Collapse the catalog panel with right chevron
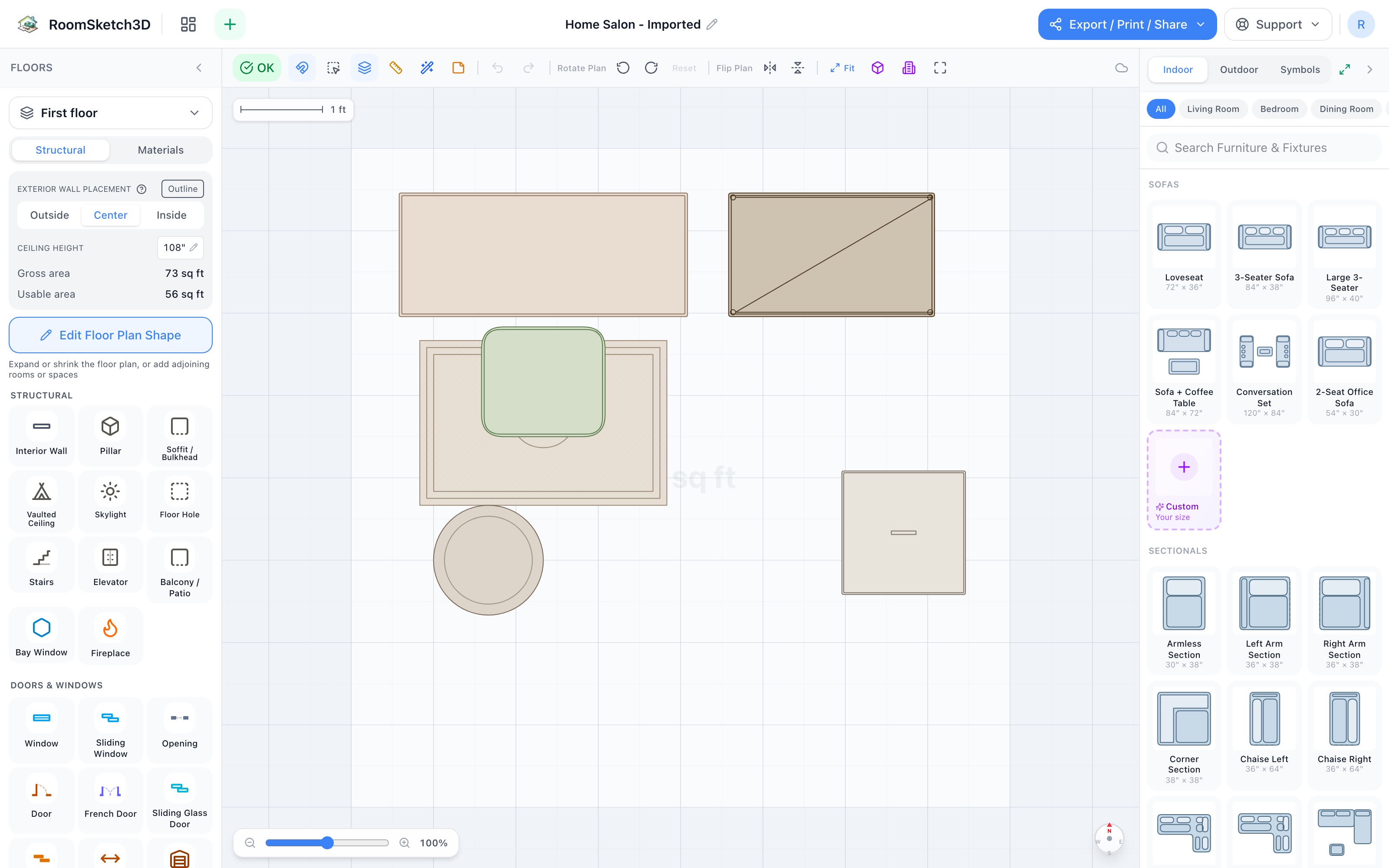Image resolution: width=1389 pixels, height=868 pixels. (1370, 69)
